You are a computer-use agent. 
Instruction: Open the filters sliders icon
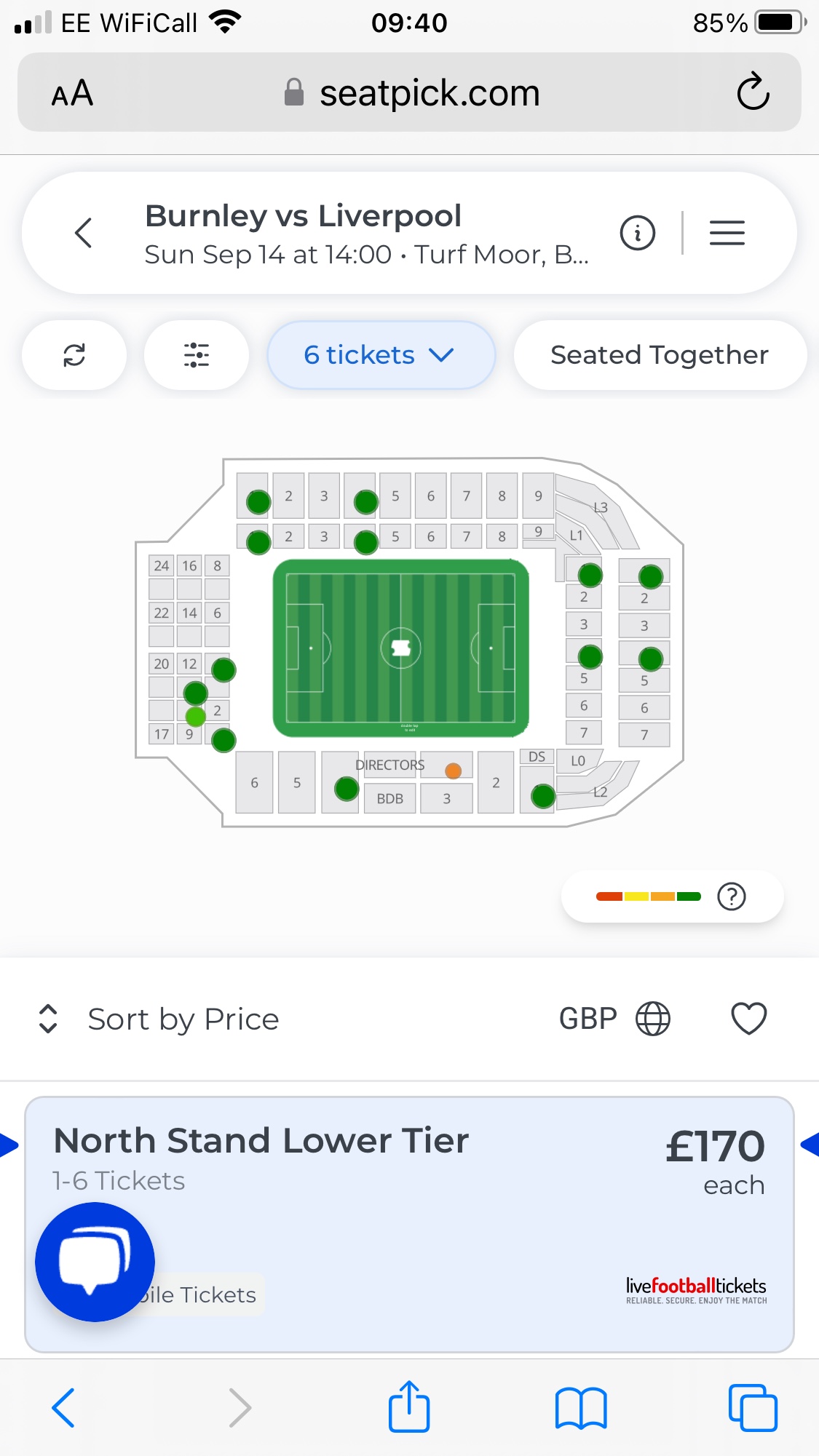197,355
